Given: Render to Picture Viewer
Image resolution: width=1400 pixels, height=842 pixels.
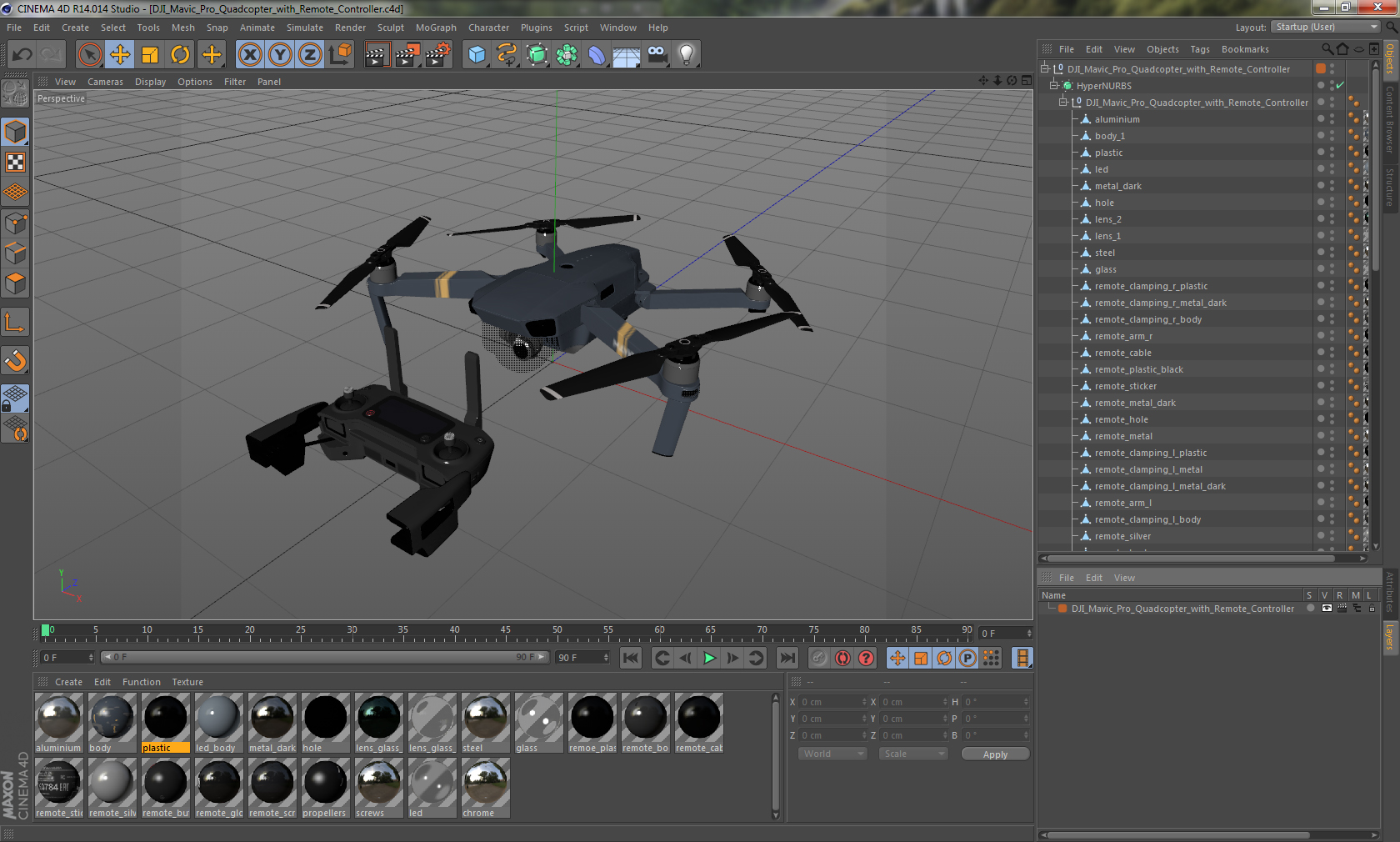Looking at the screenshot, I should (407, 55).
